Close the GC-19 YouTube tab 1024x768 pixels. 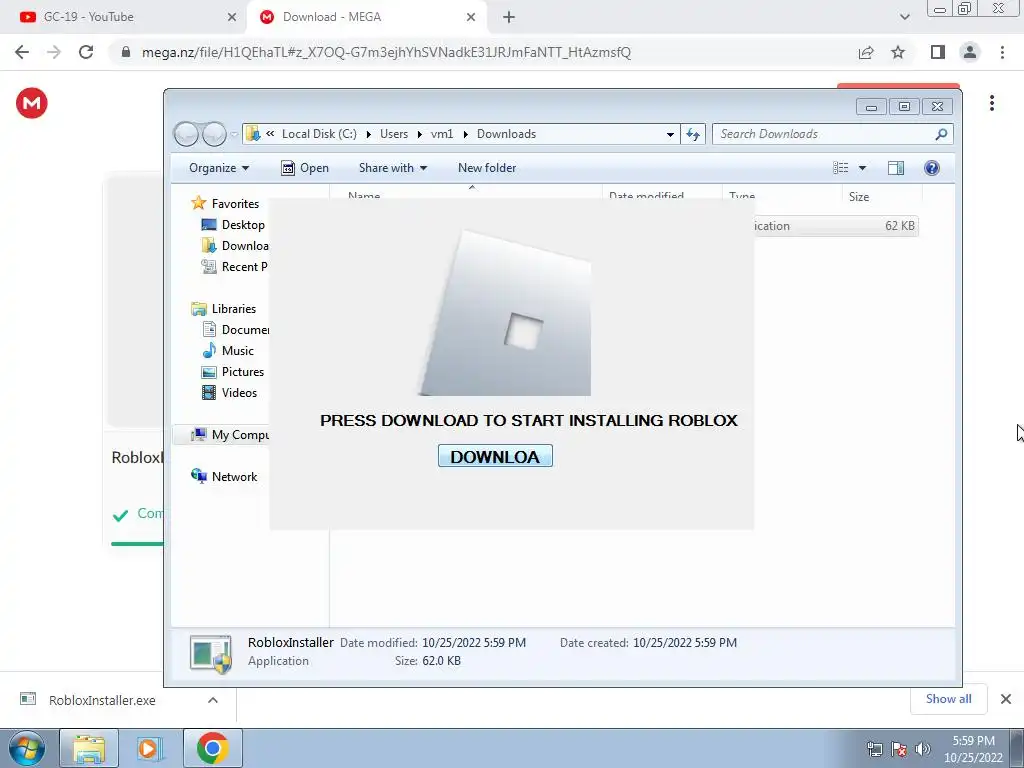click(232, 18)
